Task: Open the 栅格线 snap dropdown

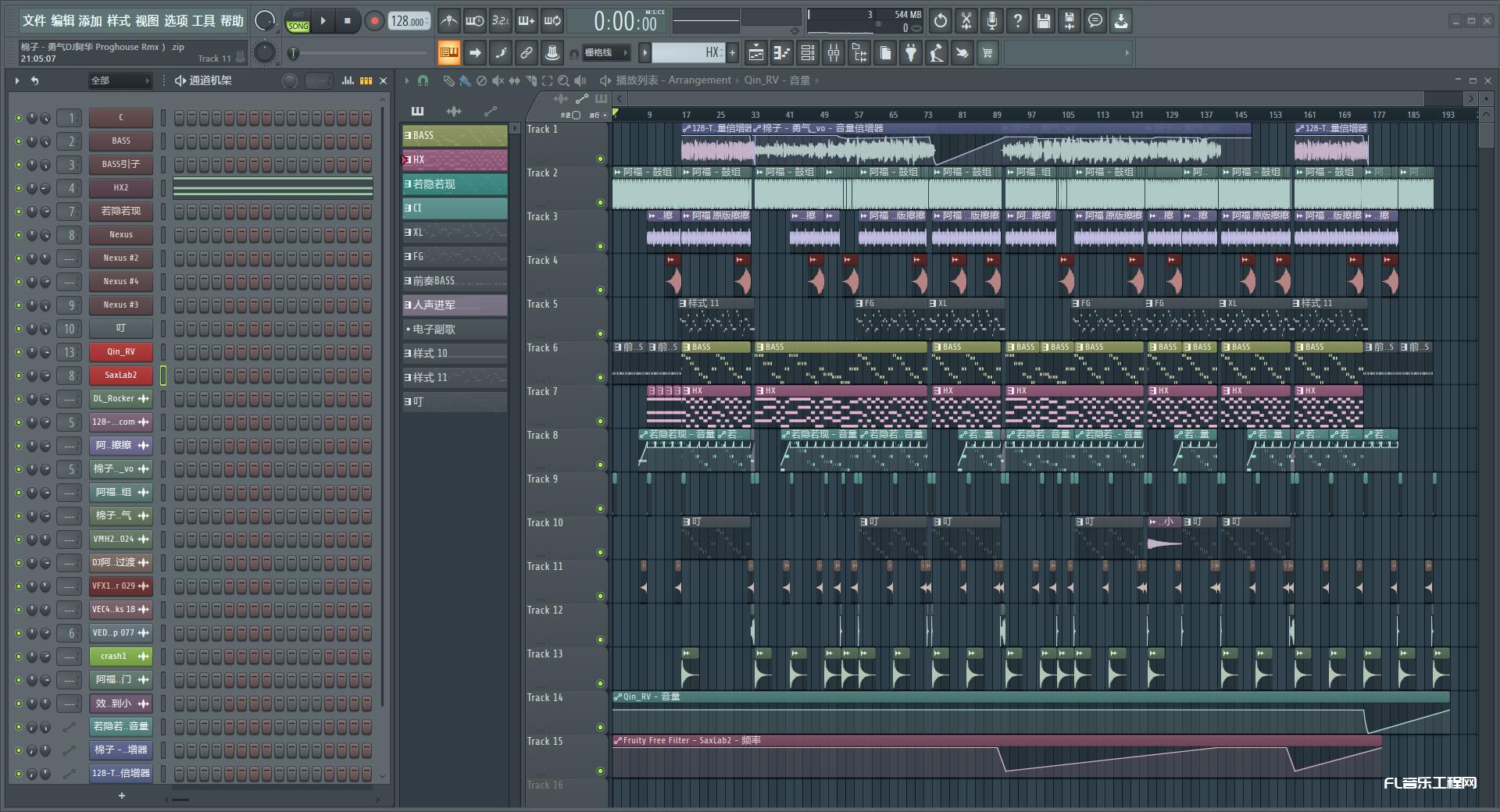Action: pyautogui.click(x=605, y=53)
